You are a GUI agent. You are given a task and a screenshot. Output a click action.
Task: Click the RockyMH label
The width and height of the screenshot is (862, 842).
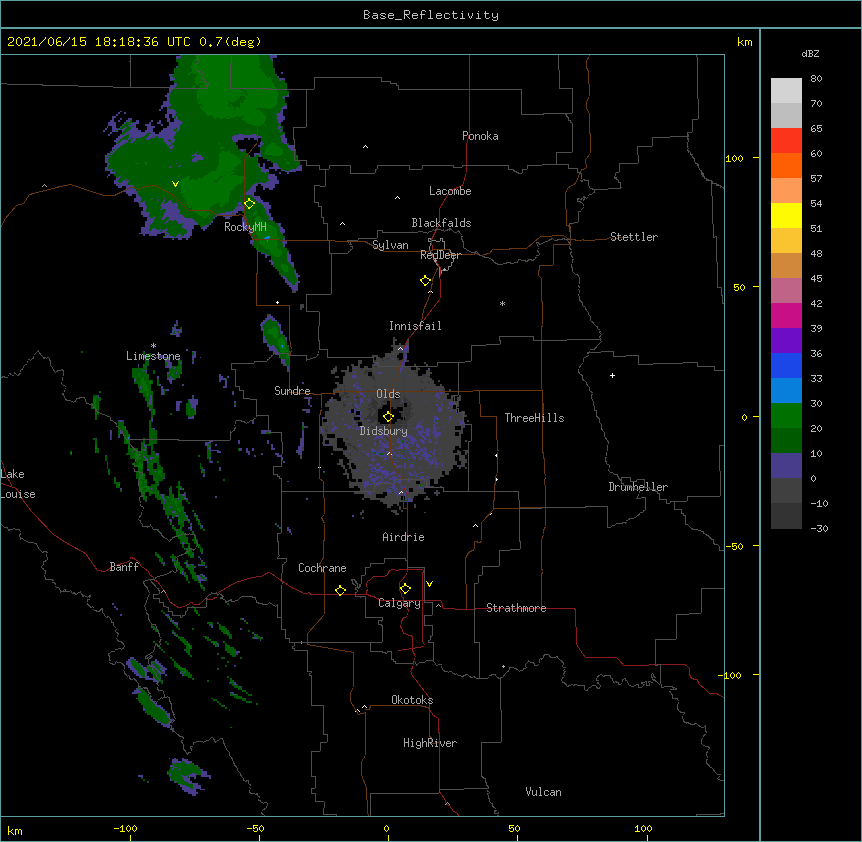click(245, 227)
